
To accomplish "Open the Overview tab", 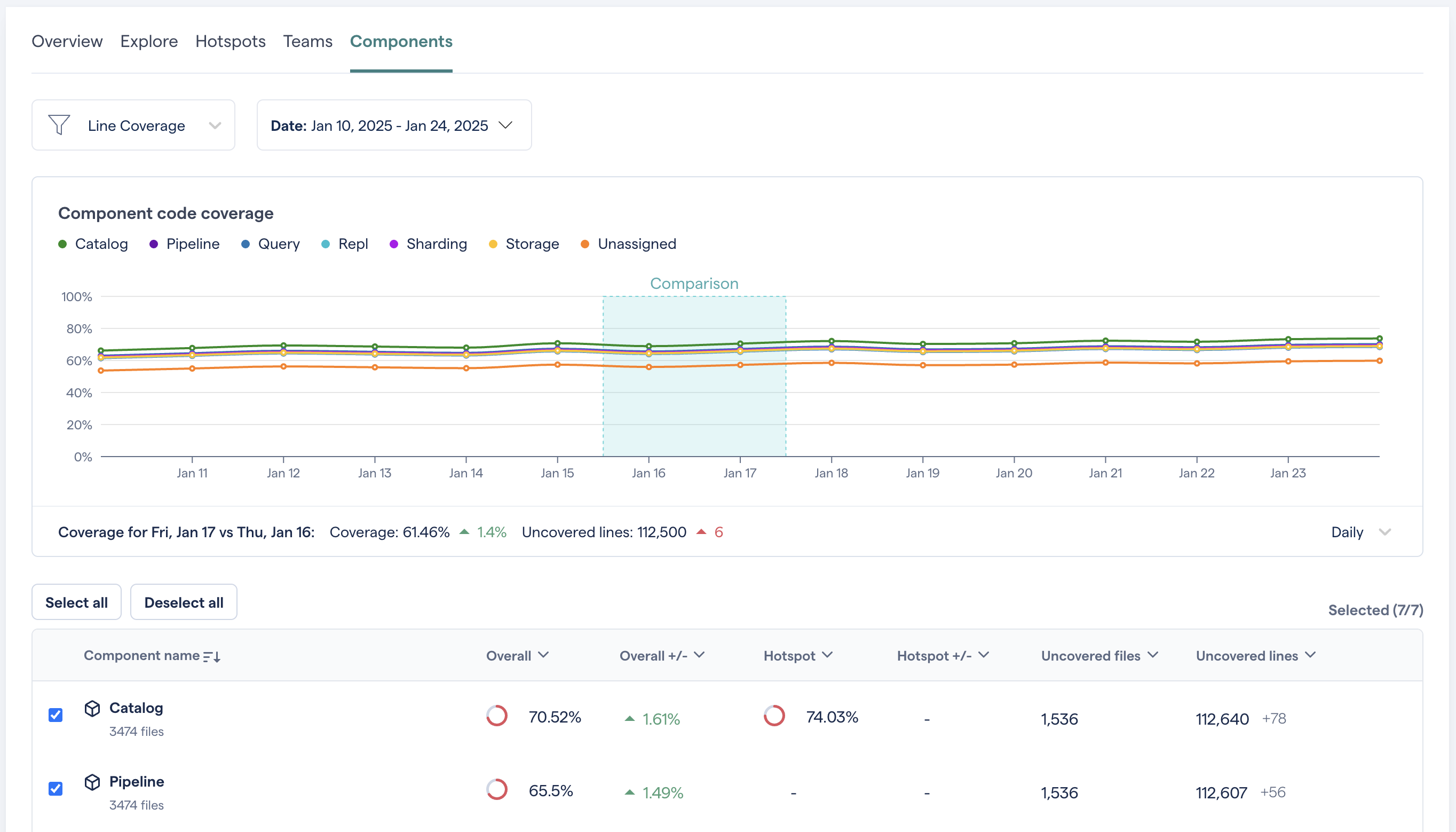I will (67, 42).
